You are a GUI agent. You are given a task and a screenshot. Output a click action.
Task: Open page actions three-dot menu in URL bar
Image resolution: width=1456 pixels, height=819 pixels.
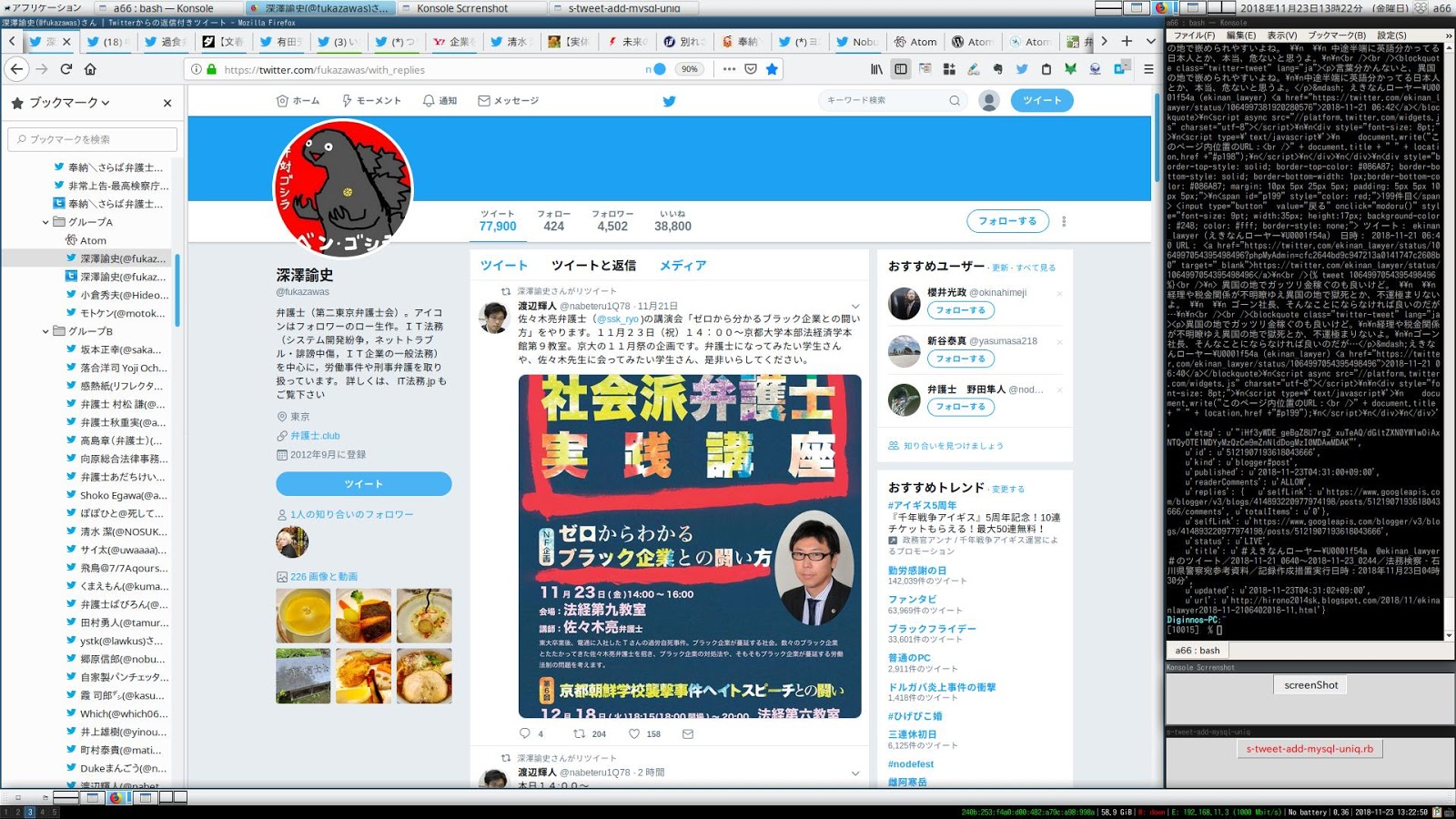pyautogui.click(x=729, y=69)
